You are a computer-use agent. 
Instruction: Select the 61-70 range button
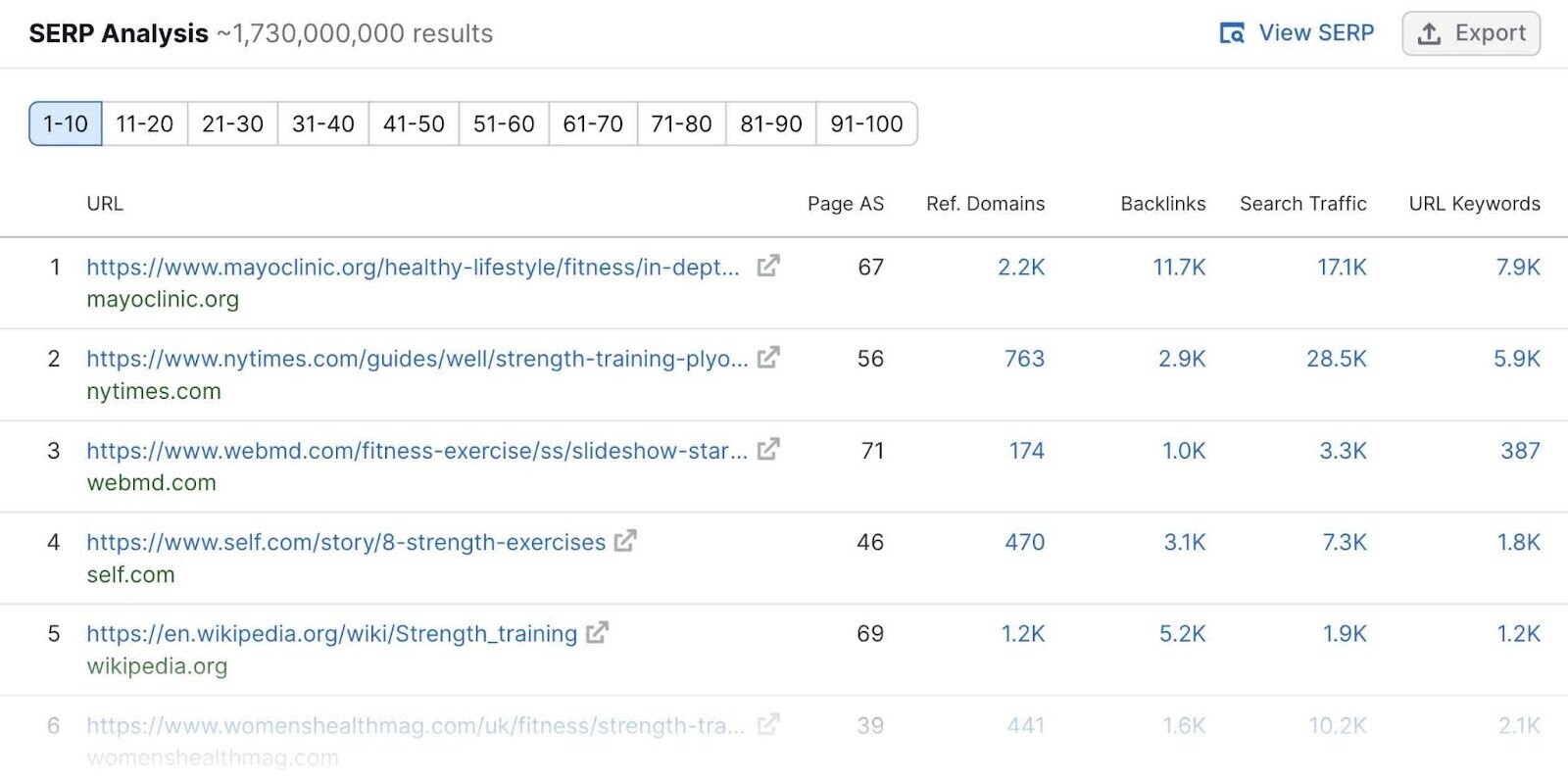pyautogui.click(x=592, y=123)
